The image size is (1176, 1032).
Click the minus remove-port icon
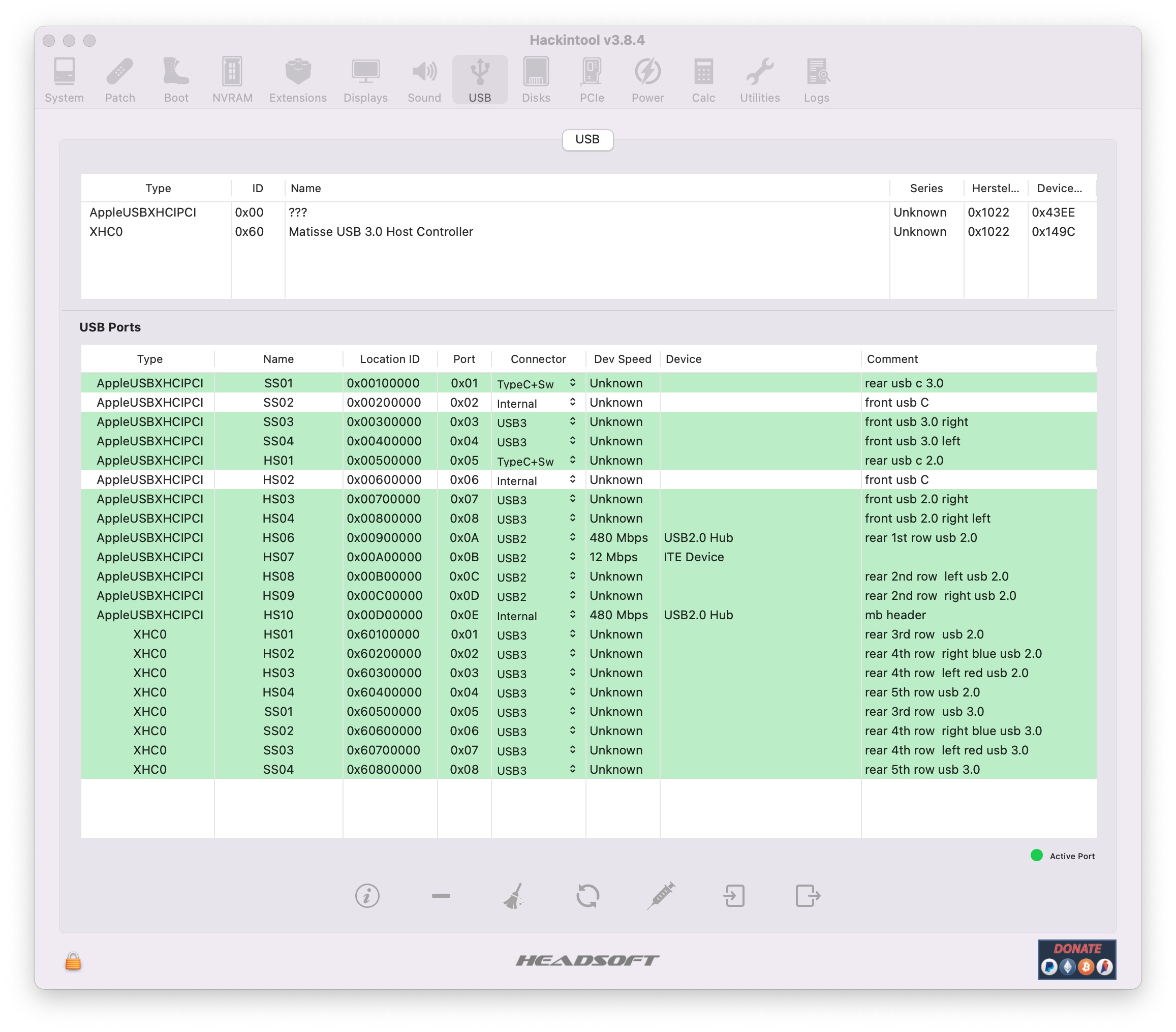click(x=441, y=896)
